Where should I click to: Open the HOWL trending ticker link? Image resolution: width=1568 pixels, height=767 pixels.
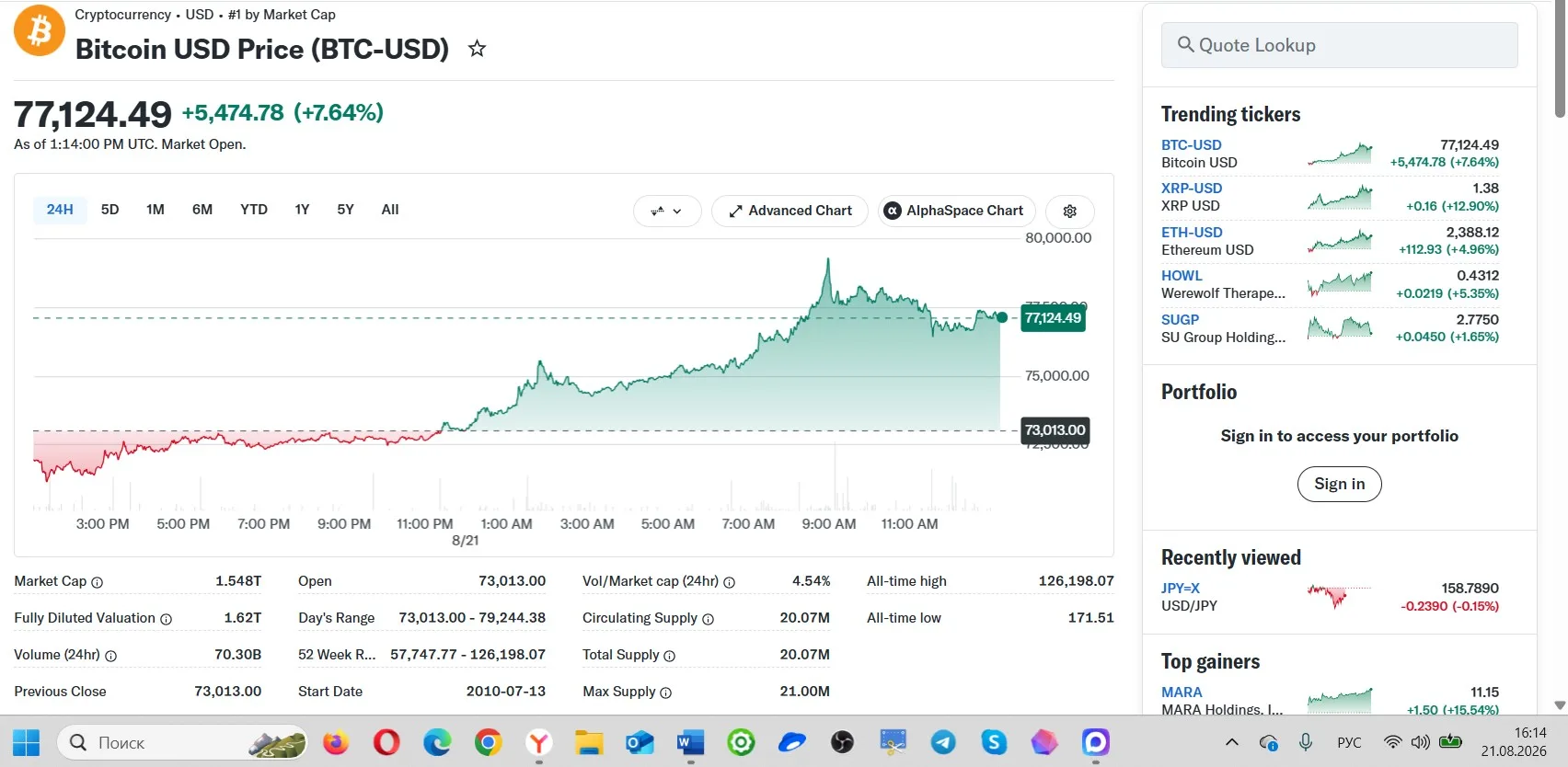[x=1182, y=276]
